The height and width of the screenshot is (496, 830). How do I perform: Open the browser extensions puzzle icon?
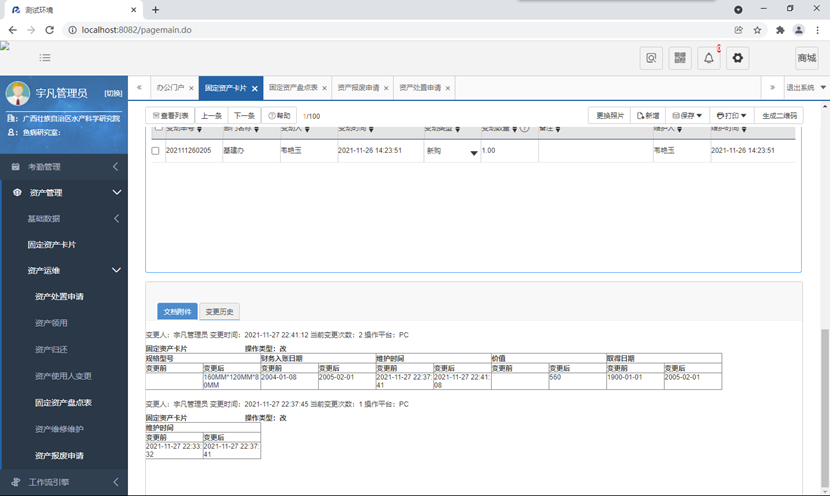[780, 30]
